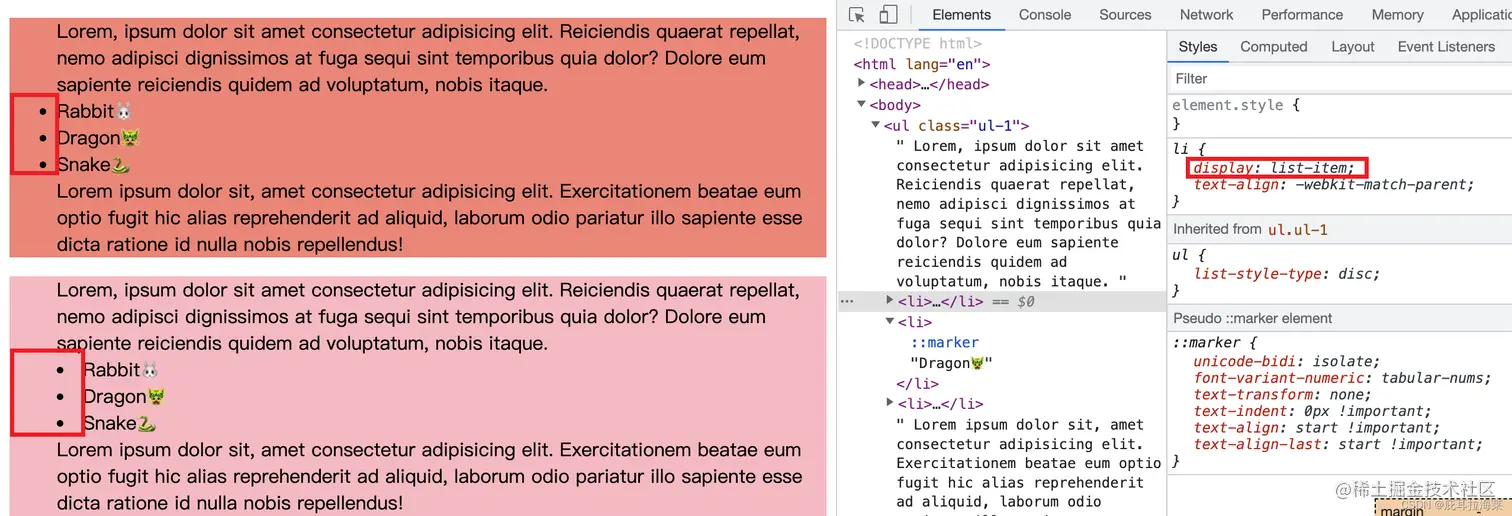The image size is (1512, 516).
Task: Open the Console tab
Action: [x=1045, y=15]
